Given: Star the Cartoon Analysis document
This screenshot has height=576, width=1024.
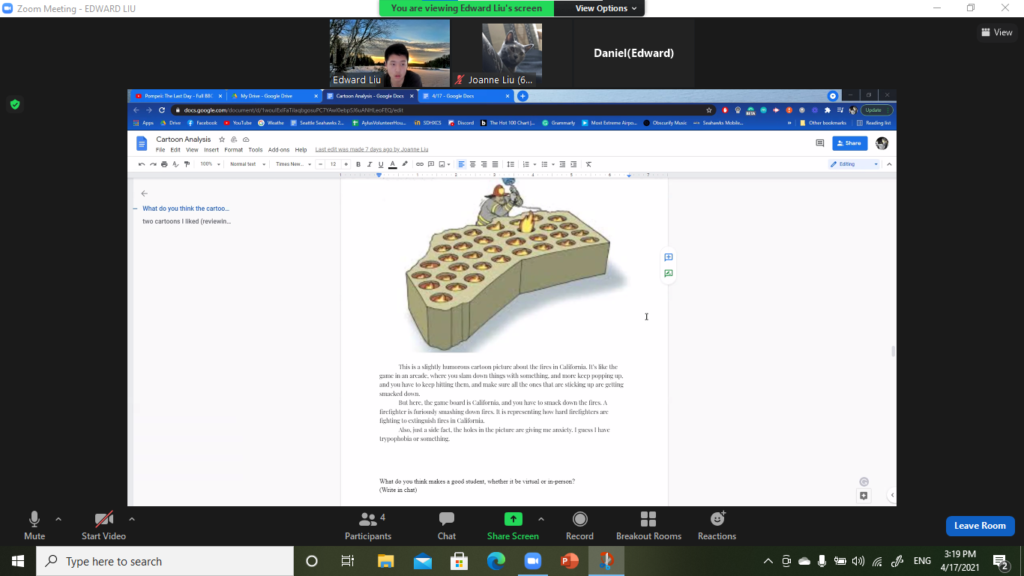Looking at the screenshot, I should point(222,139).
